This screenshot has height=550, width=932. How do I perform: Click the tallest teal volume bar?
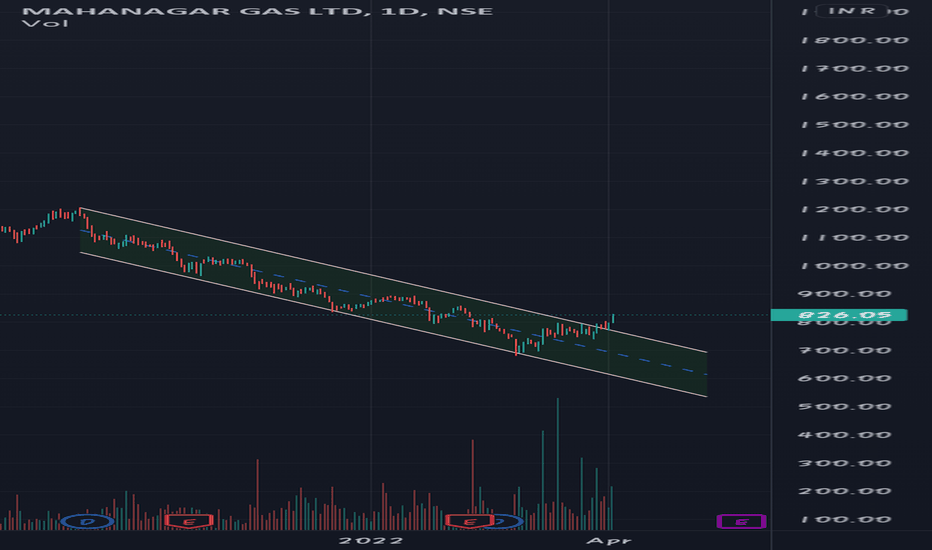coord(558,464)
